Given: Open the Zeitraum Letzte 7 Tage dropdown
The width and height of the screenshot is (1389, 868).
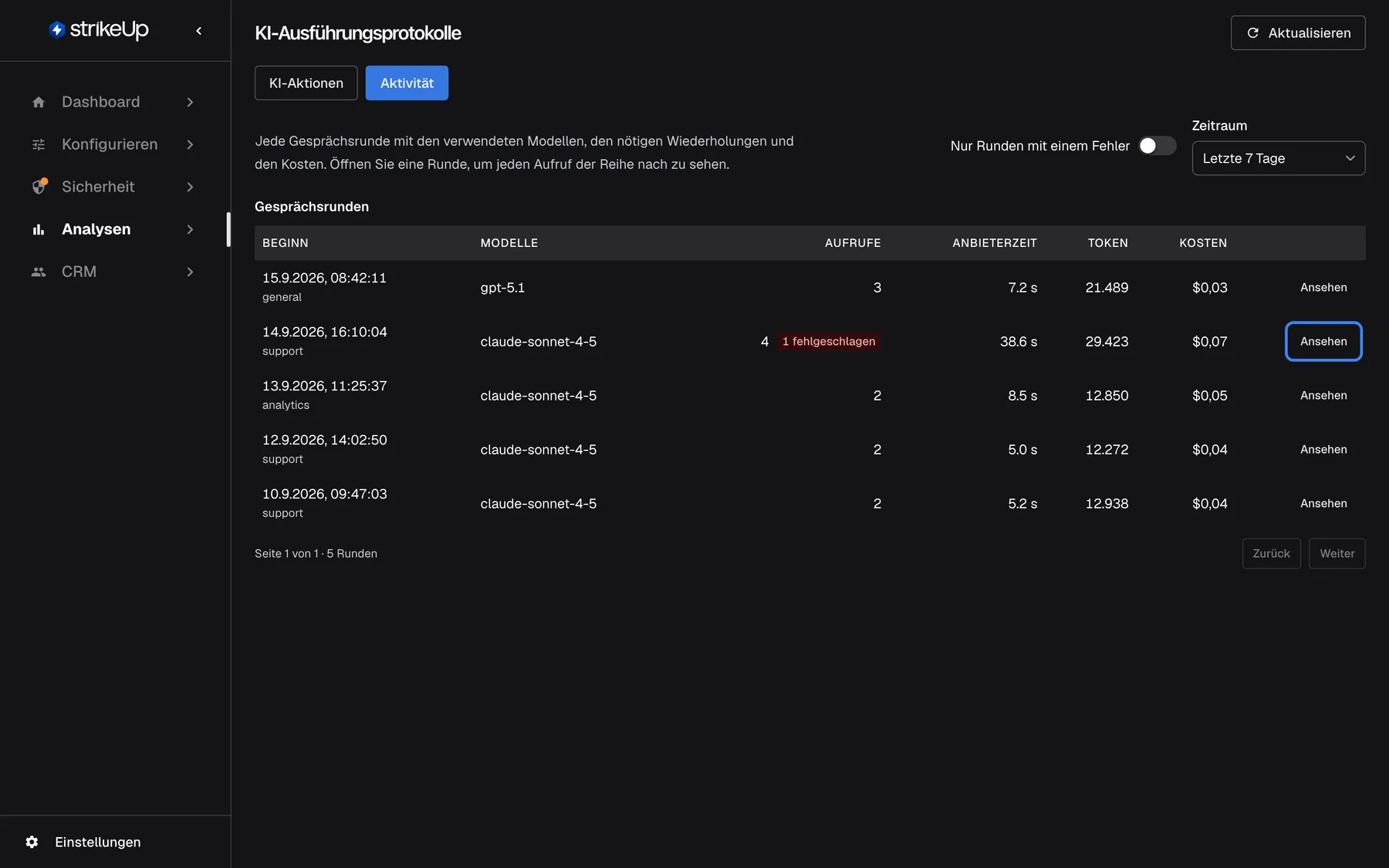Looking at the screenshot, I should tap(1279, 158).
